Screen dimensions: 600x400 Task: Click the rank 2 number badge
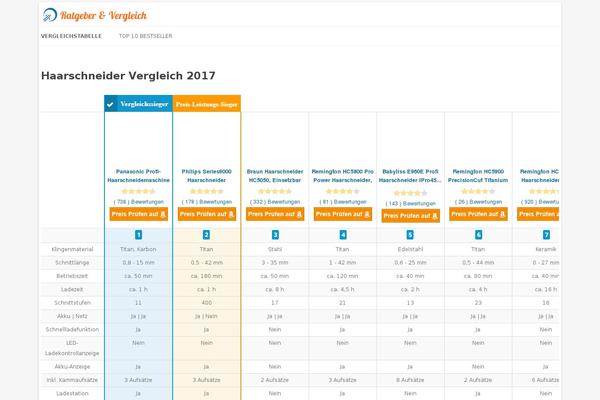coord(206,235)
